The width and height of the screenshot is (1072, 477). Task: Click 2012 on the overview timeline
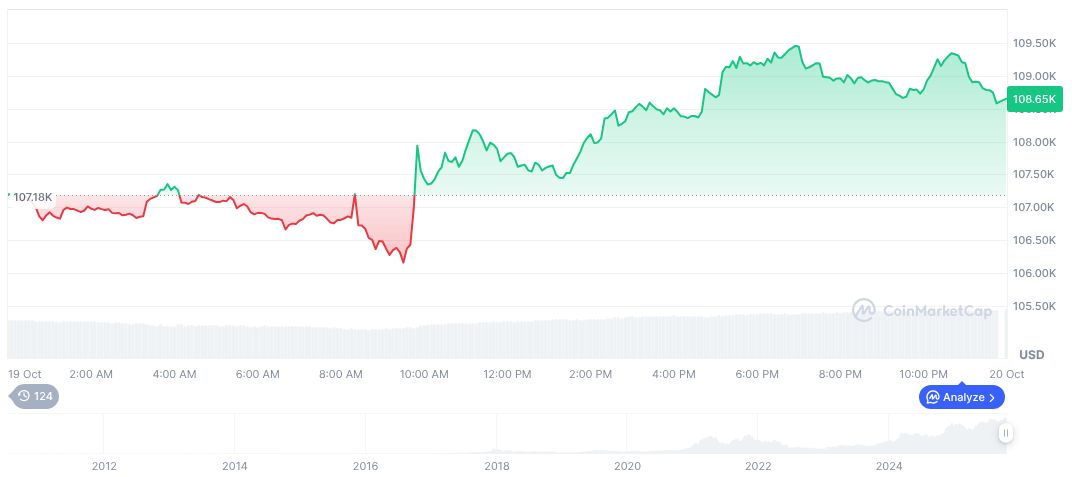coord(104,466)
